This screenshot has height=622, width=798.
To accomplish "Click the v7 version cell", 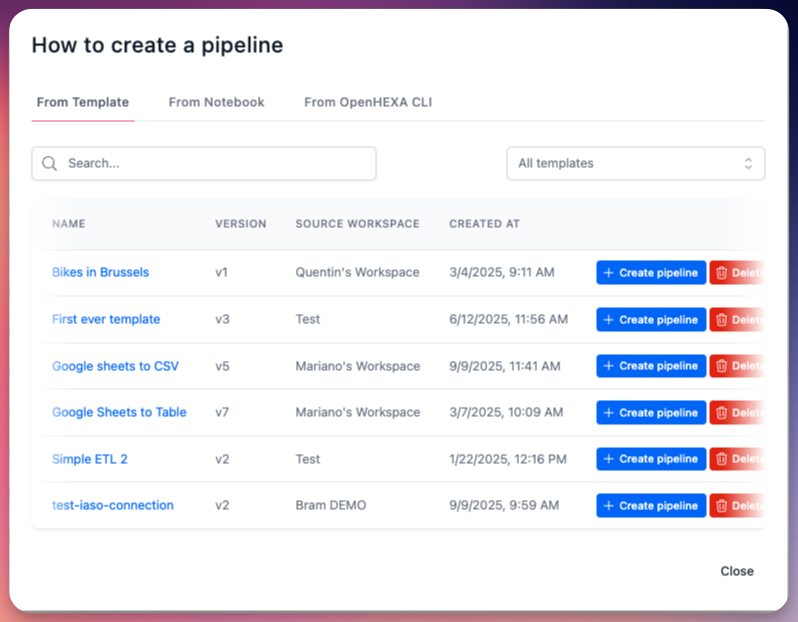I will [222, 412].
